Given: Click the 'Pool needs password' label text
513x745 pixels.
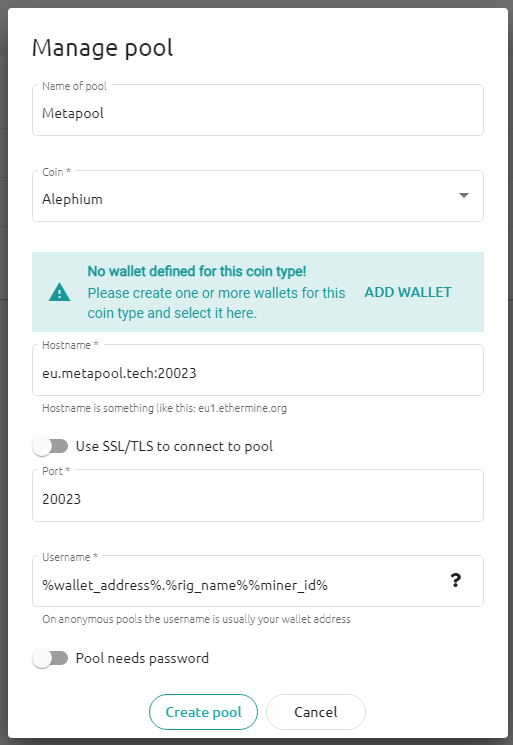Looking at the screenshot, I should coord(142,658).
